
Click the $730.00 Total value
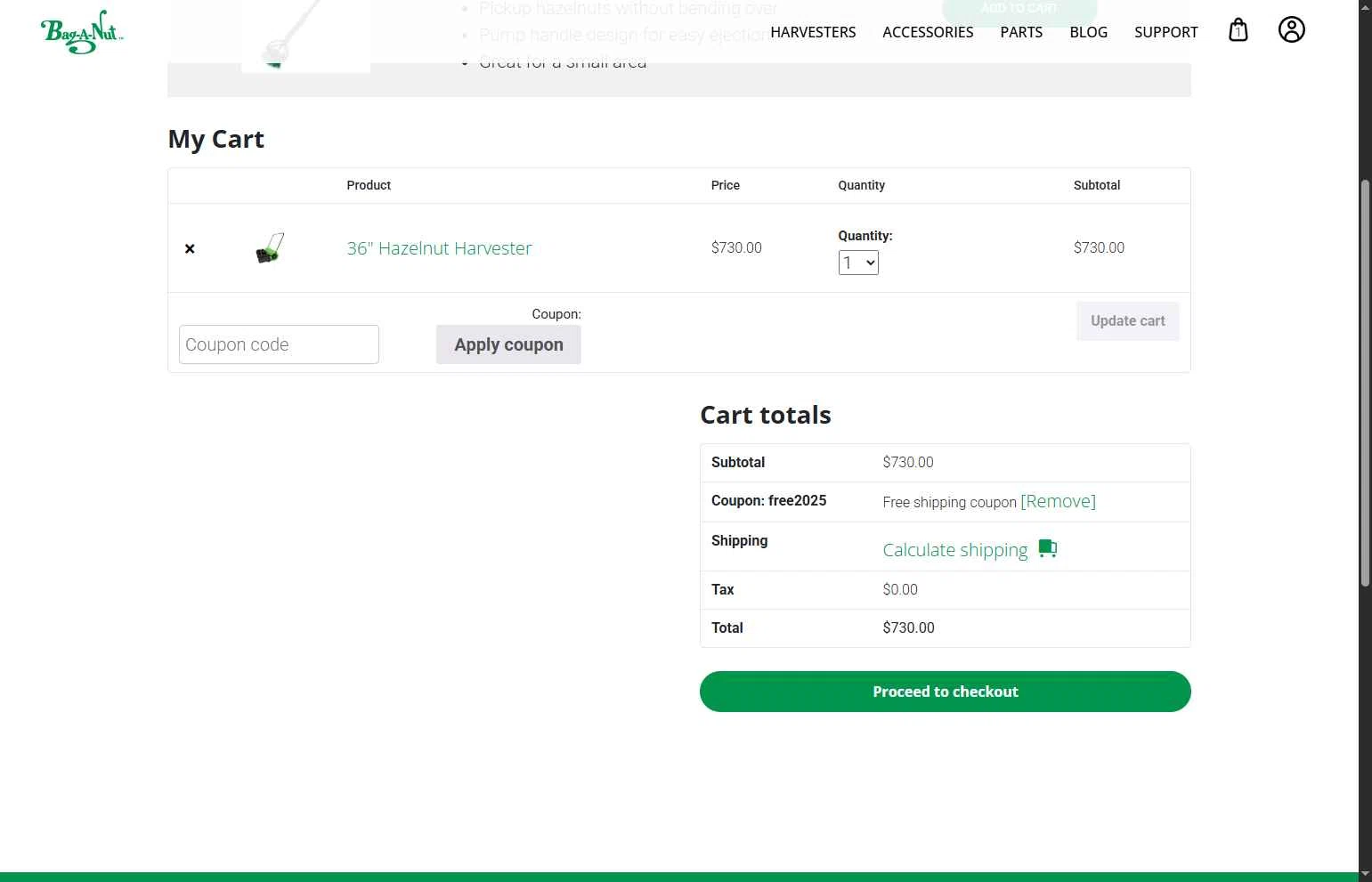908,627
